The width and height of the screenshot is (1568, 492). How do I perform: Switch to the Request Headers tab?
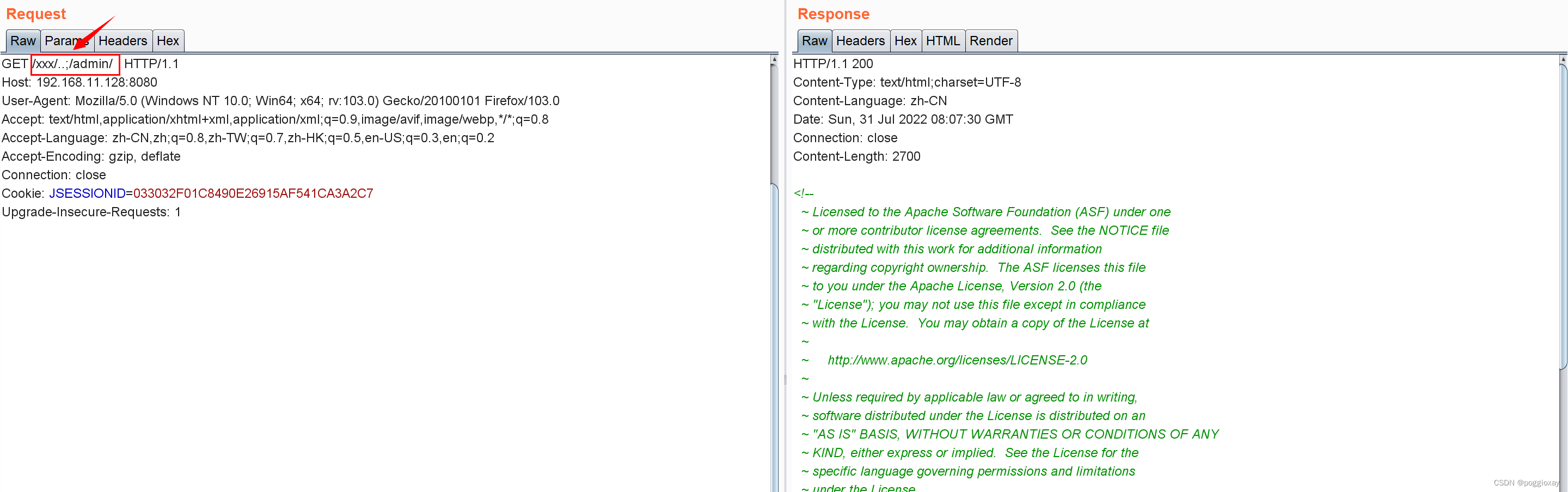123,41
